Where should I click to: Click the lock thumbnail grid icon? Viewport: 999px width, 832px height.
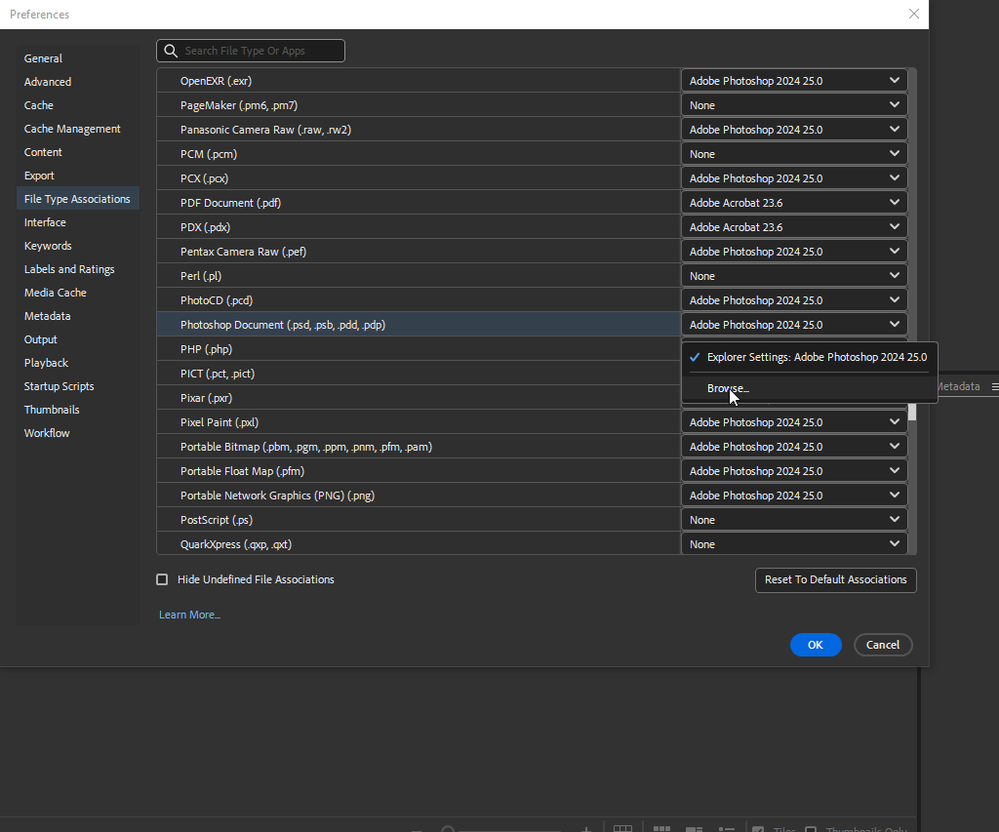coord(623,829)
